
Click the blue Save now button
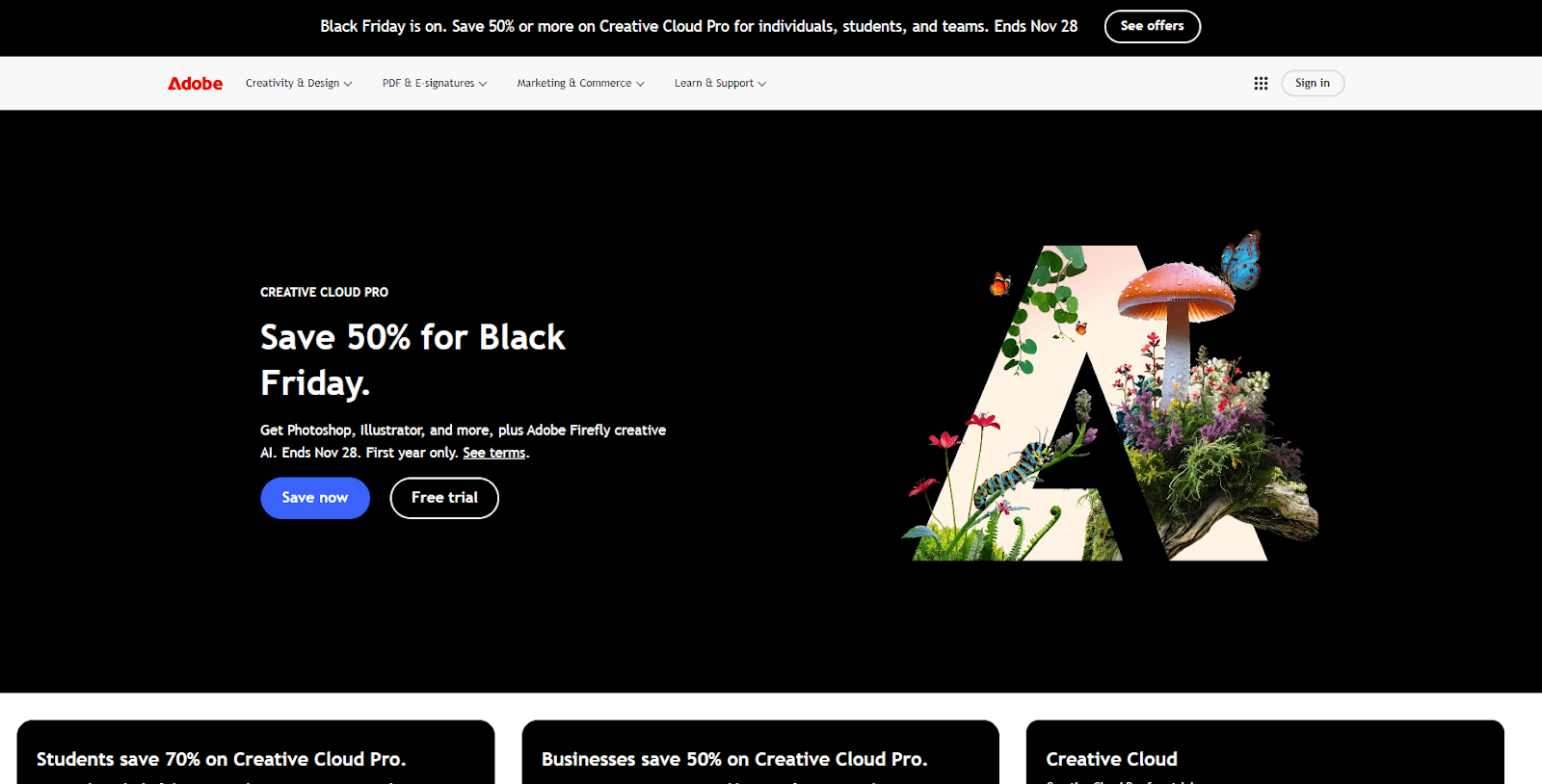coord(315,498)
